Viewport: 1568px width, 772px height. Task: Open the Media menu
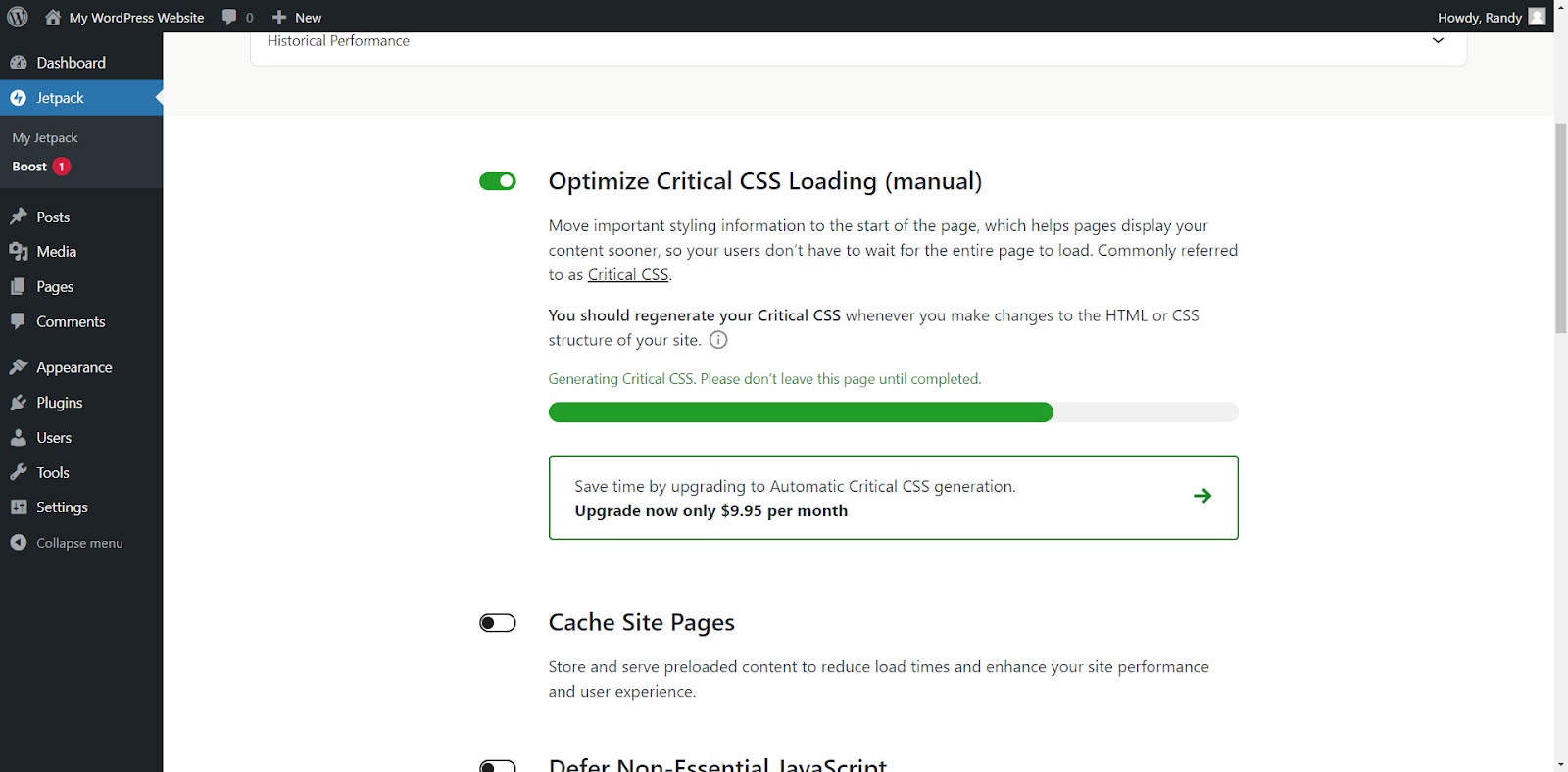click(81, 252)
